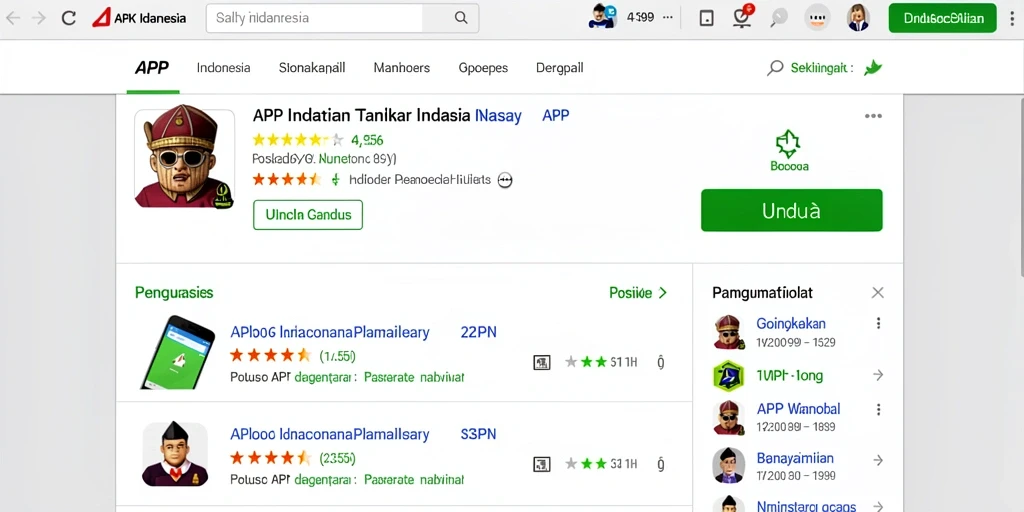Screen dimensions: 1024x512
Task: Click the search field with Salty indanresia
Action: pyautogui.click(x=314, y=18)
